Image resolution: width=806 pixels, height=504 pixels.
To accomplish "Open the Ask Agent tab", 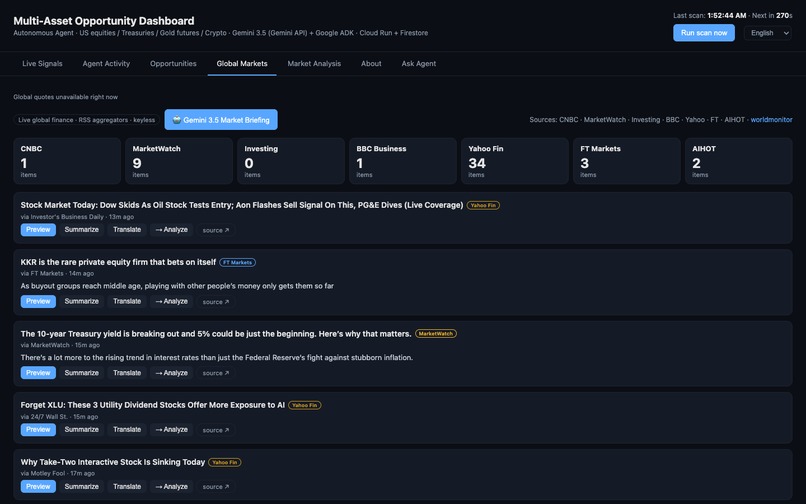I will click(418, 64).
